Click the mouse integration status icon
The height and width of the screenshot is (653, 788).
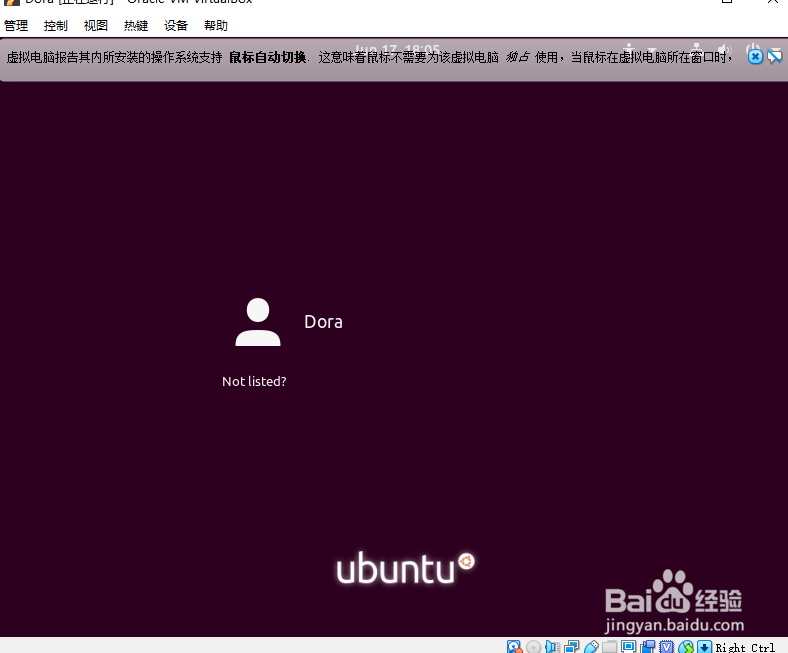point(686,647)
